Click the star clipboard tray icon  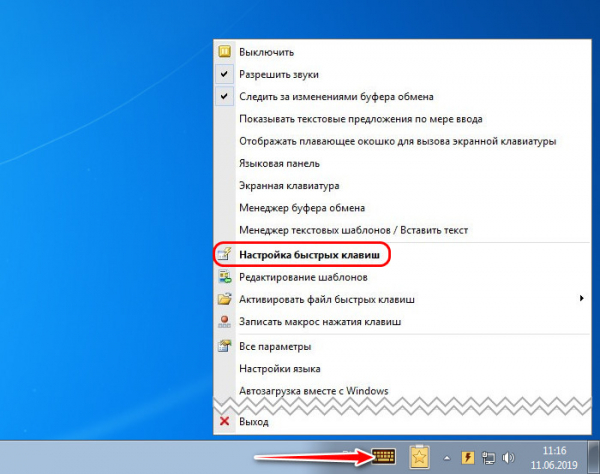[419, 456]
